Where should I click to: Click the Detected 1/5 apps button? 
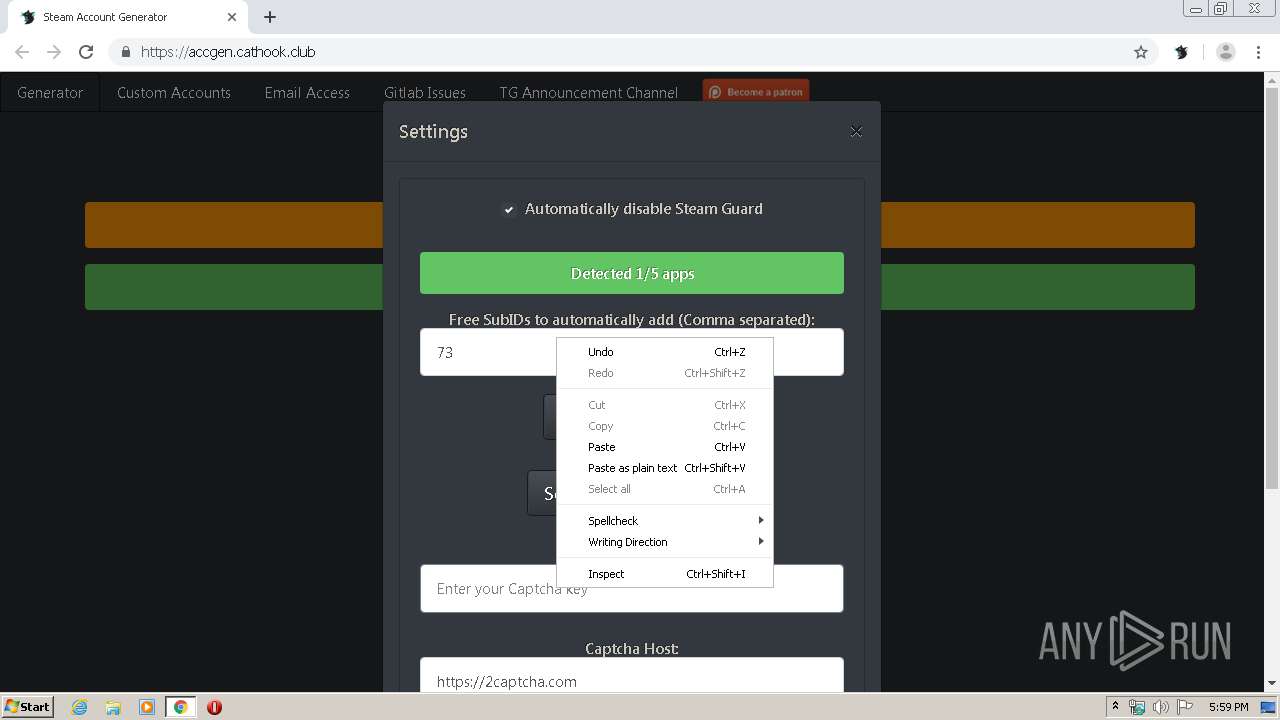pos(632,273)
